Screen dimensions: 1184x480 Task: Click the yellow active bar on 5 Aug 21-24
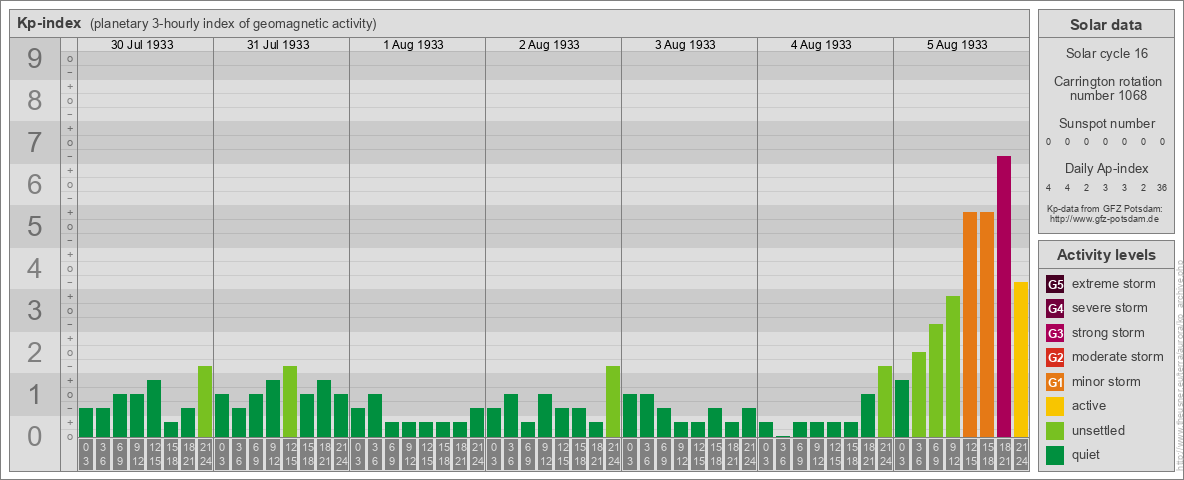(1021, 359)
